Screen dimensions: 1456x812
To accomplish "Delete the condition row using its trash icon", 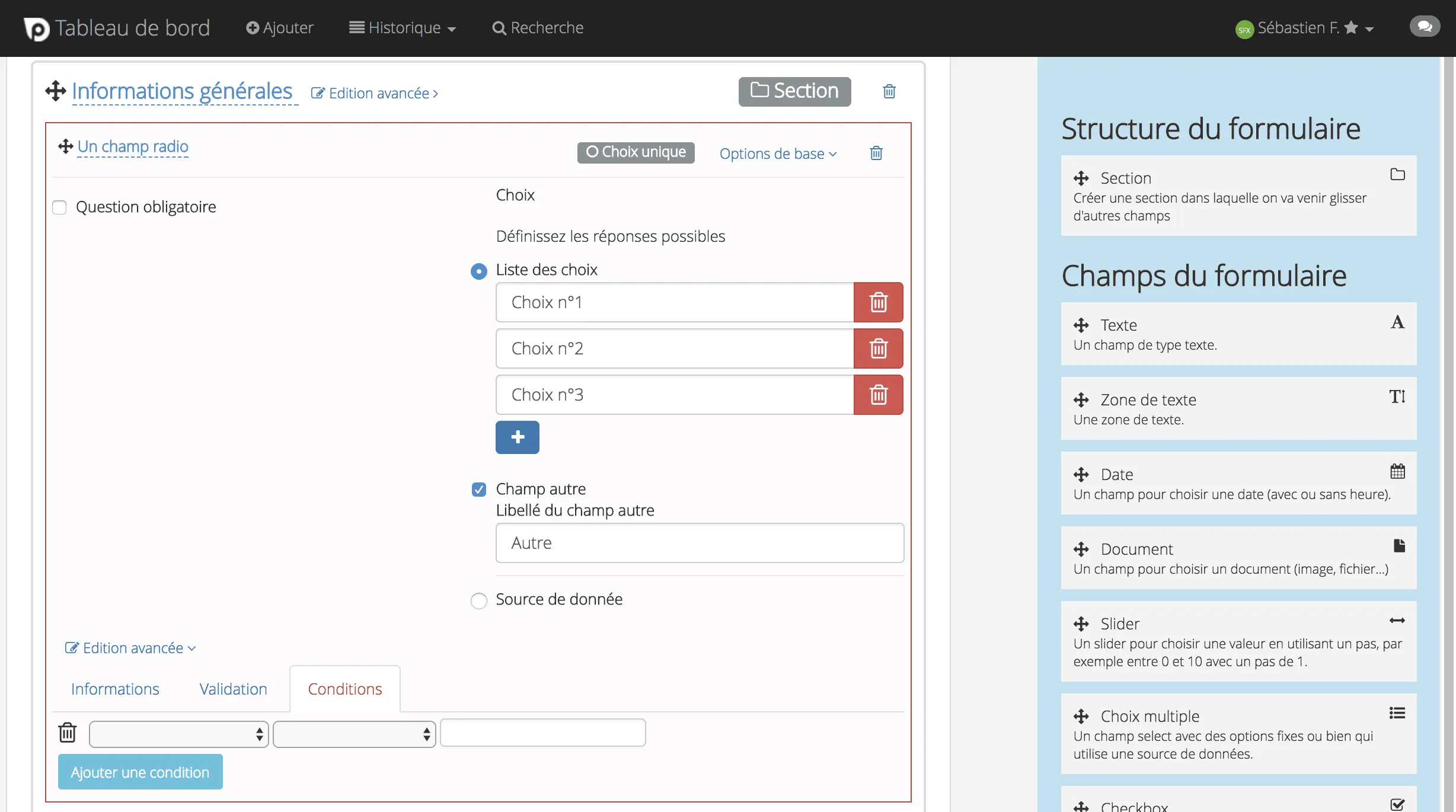I will (x=68, y=733).
